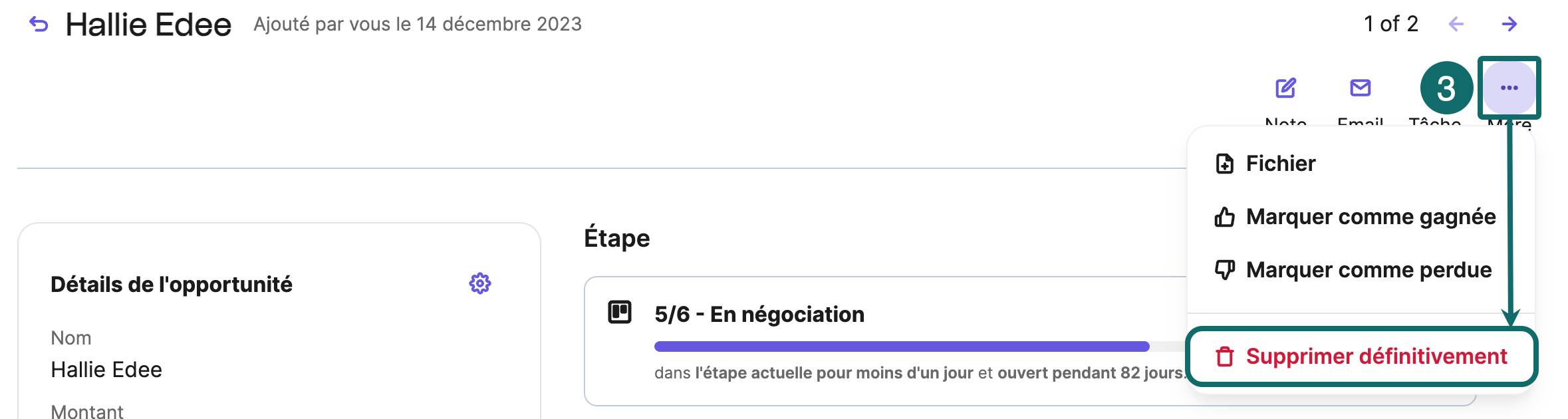The image size is (1568, 419).
Task: Click the gear icon on Détails de l'opportunité
Action: (x=478, y=284)
